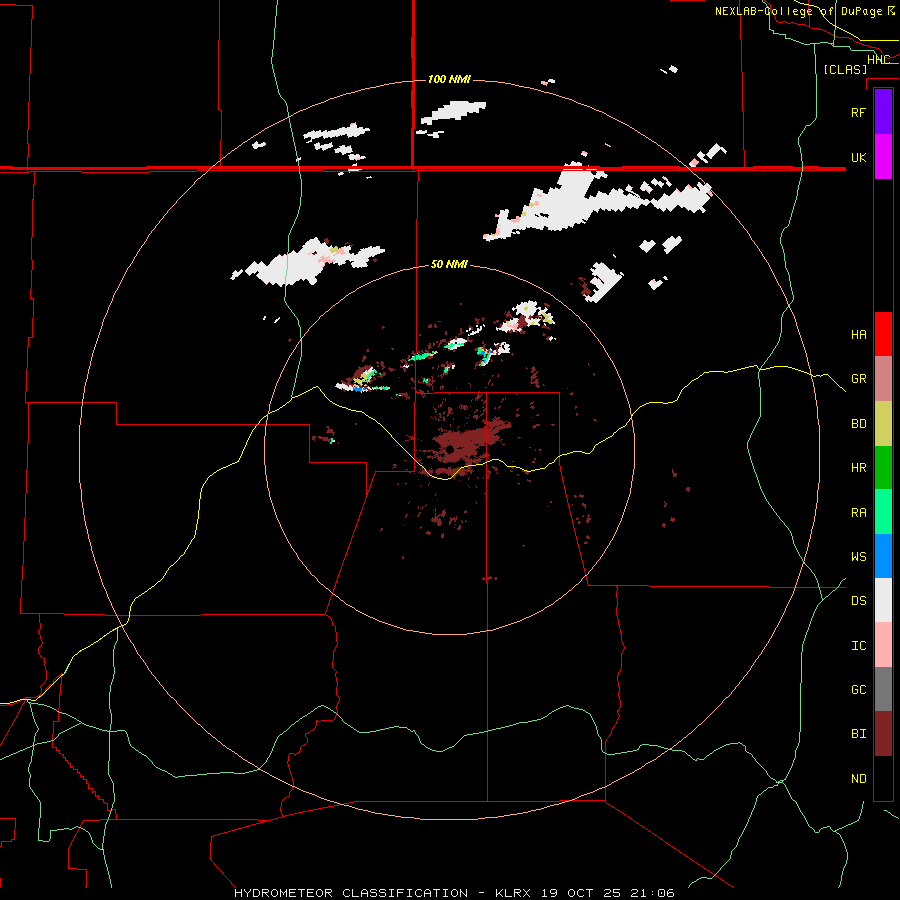This screenshot has width=900, height=900.
Task: Select the 'BD' legend label
Action: (858, 424)
